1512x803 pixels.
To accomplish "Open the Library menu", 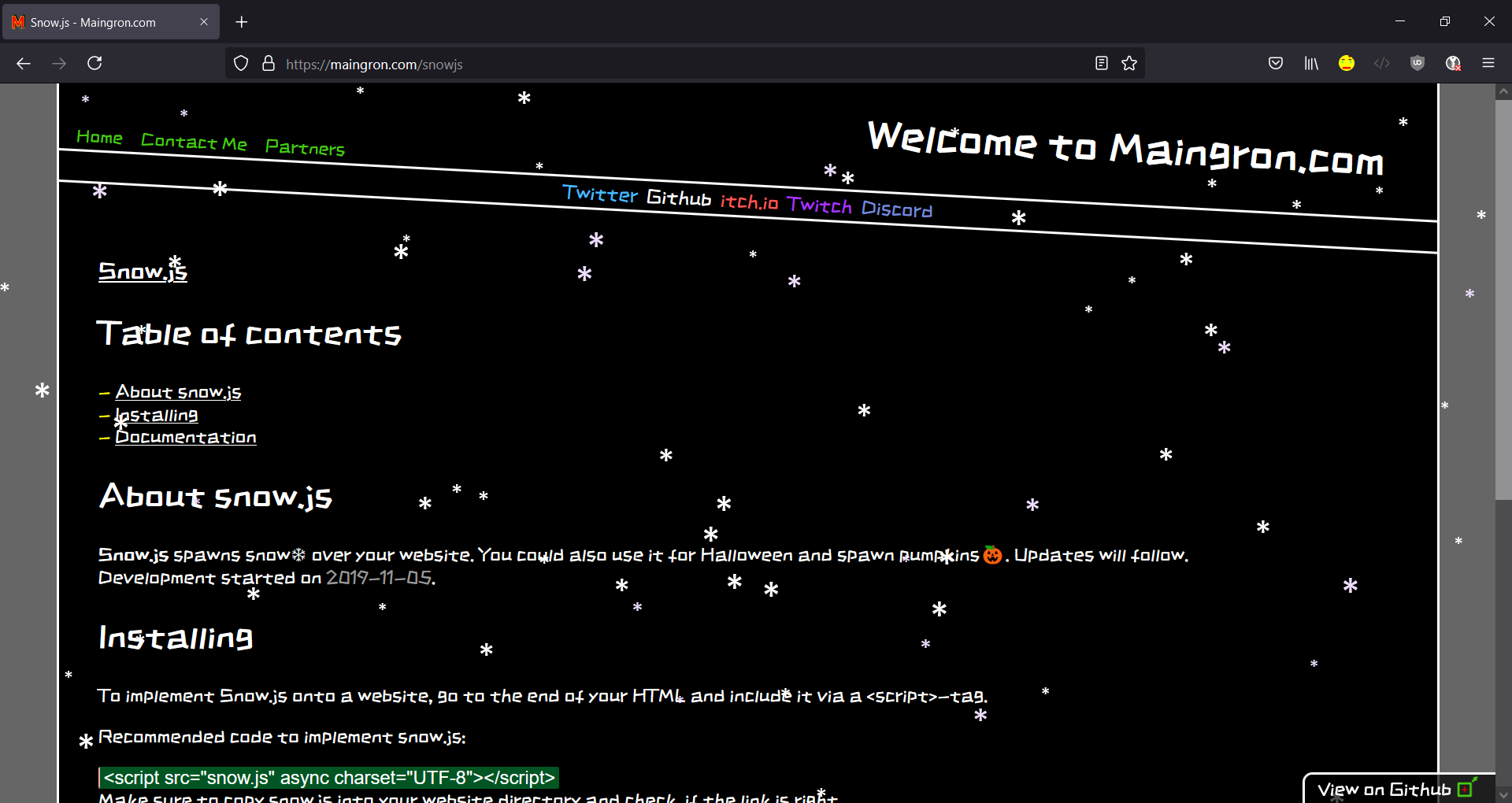I will 1311,64.
